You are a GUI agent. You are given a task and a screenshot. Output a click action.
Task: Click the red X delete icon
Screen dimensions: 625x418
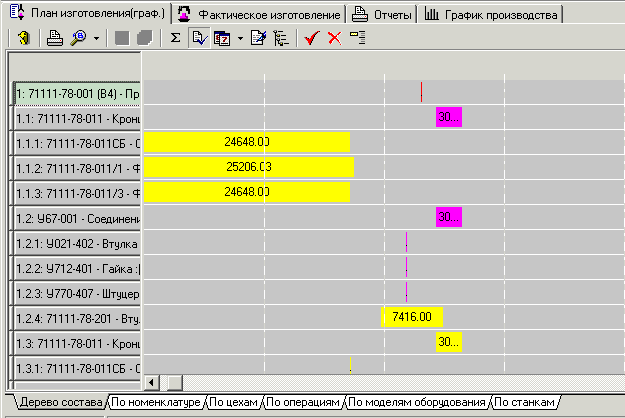pyautogui.click(x=334, y=38)
